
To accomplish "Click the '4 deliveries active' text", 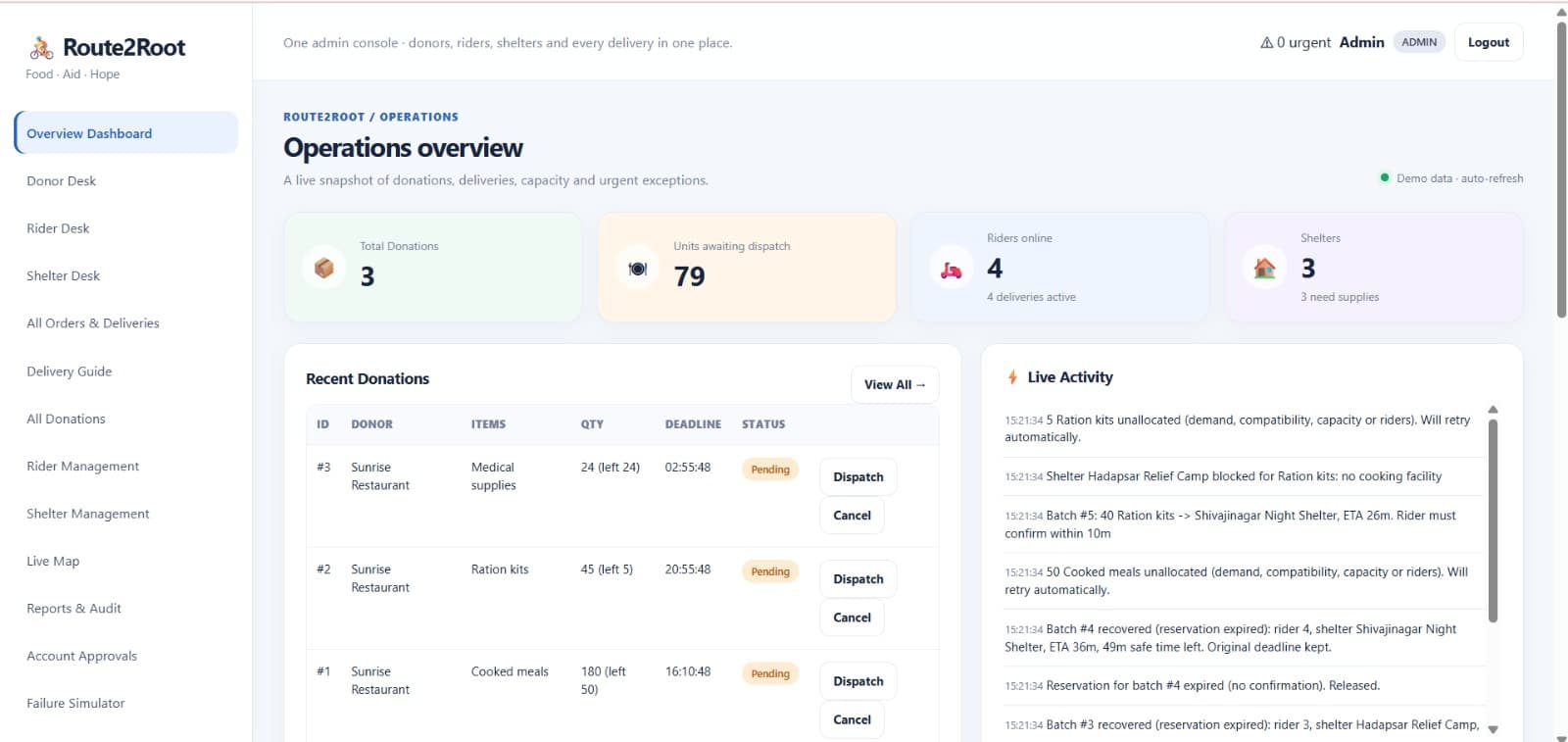I will tap(1031, 297).
